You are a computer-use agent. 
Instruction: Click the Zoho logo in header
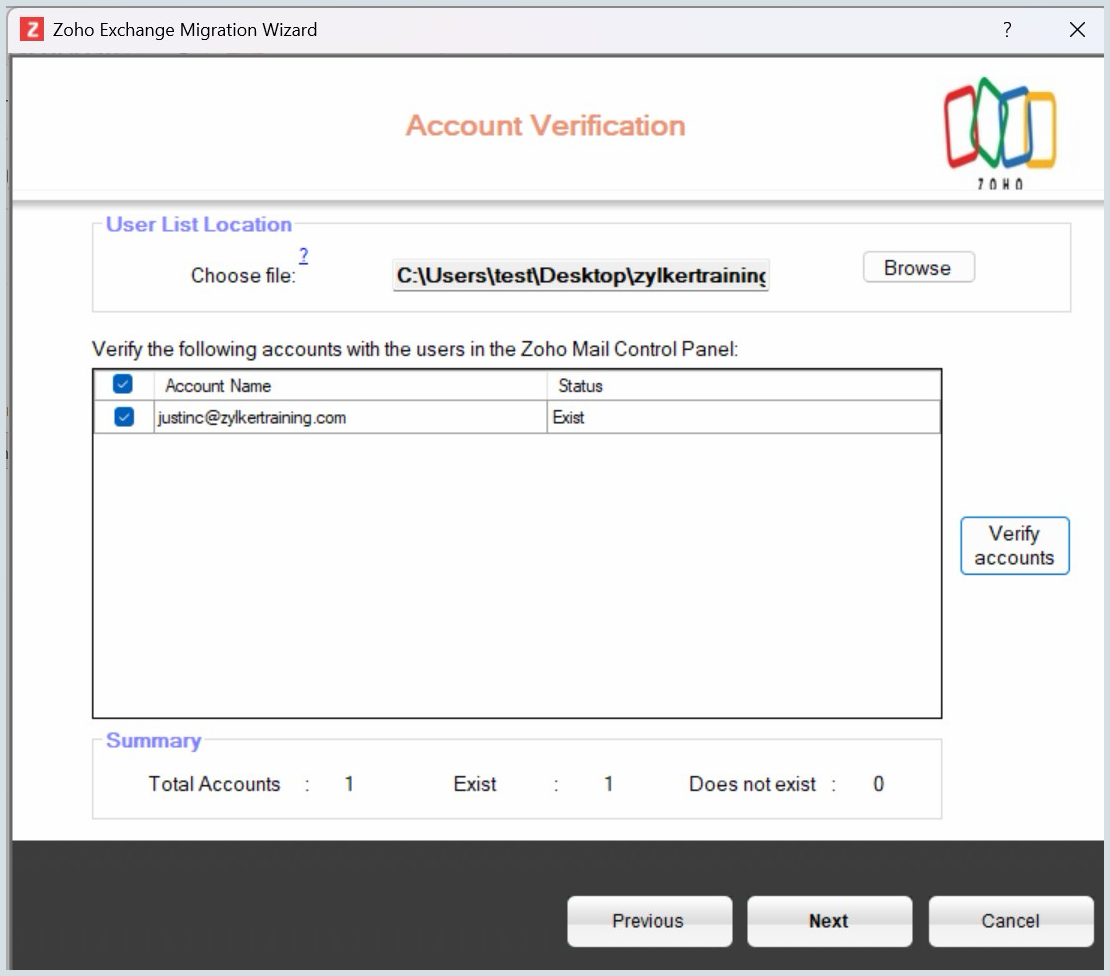(x=1000, y=132)
